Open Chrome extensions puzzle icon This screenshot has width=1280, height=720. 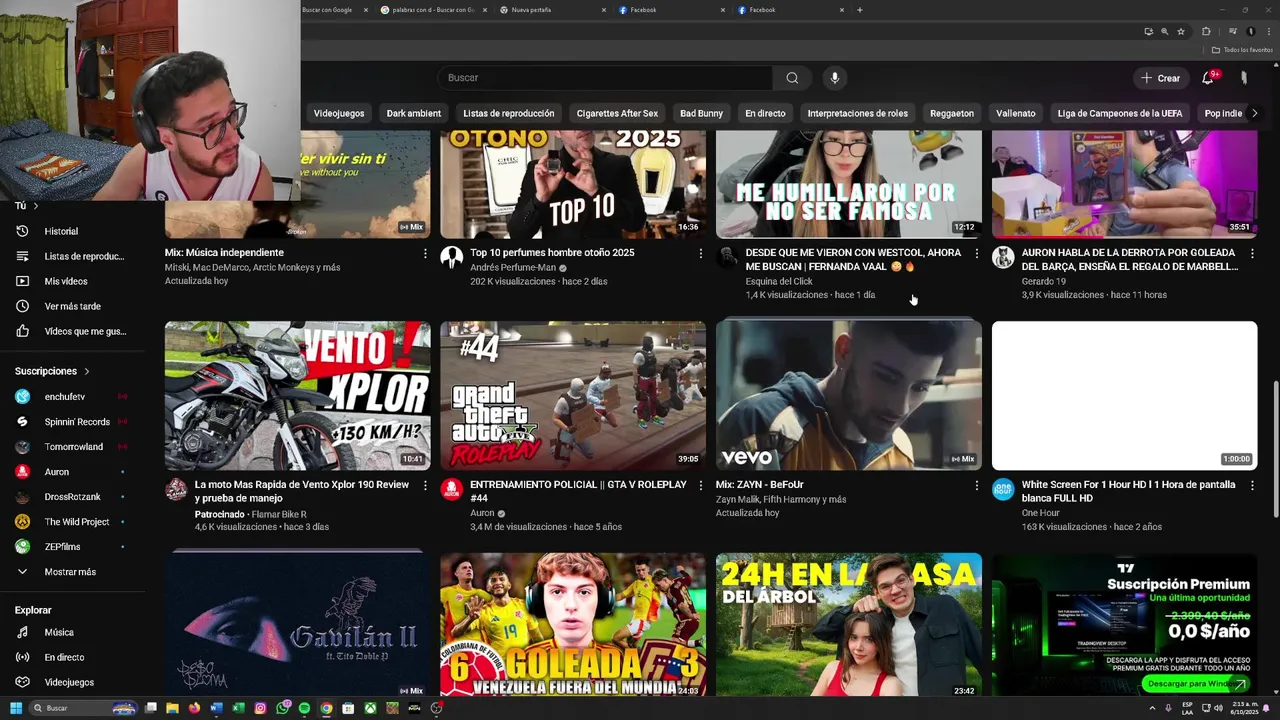[x=1206, y=31]
